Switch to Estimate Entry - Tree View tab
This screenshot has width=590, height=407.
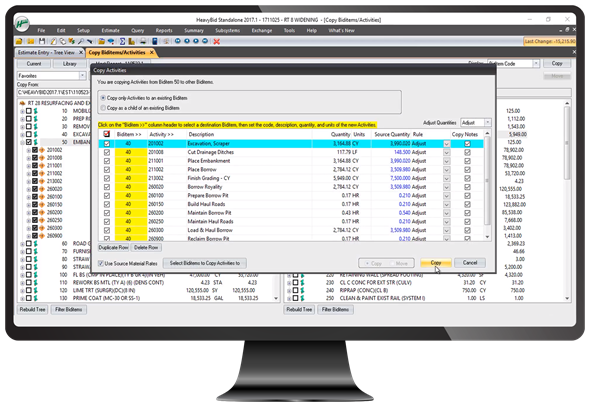point(47,52)
